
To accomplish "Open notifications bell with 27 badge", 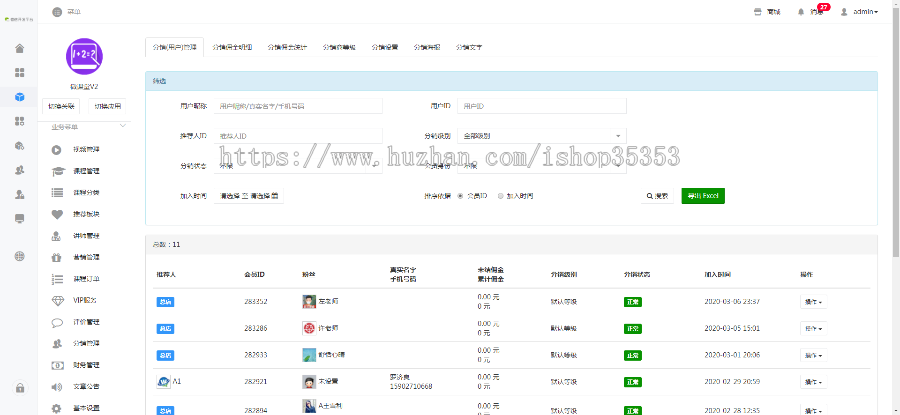I will [801, 11].
